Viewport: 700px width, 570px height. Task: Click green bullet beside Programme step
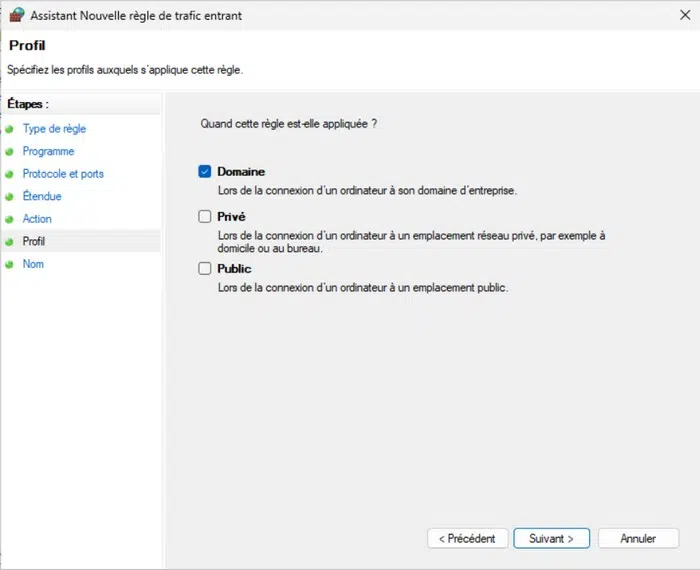(10, 152)
